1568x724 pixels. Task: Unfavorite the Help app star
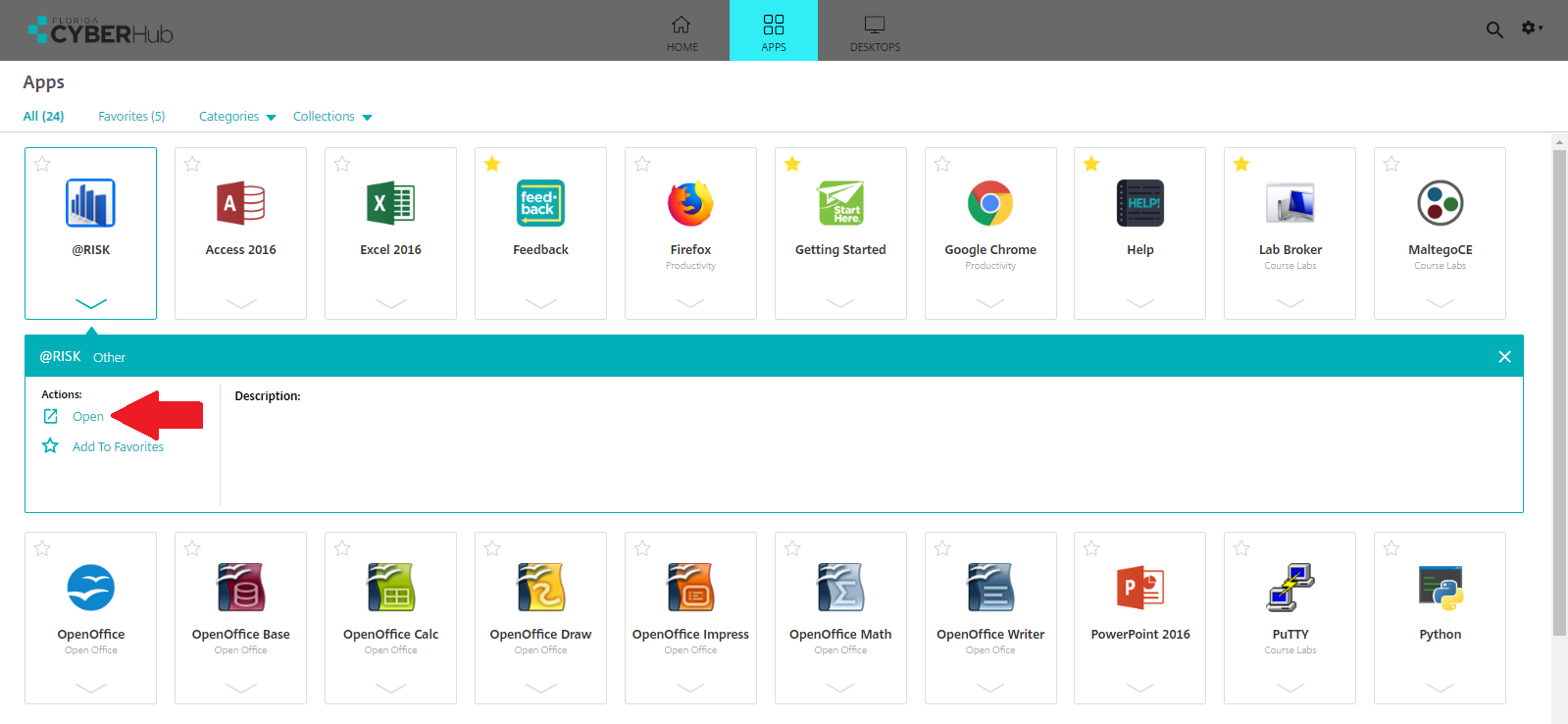[1091, 164]
